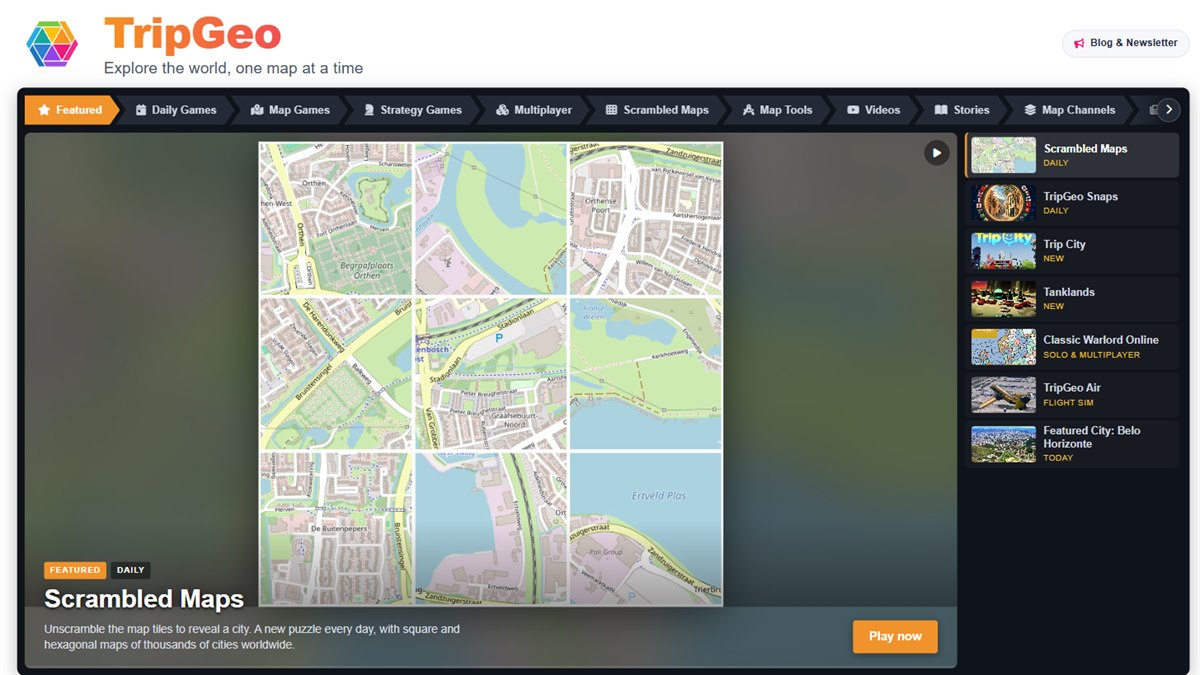Screen dimensions: 1200x675
Task: Click the map icon on Map Games
Action: 257,110
